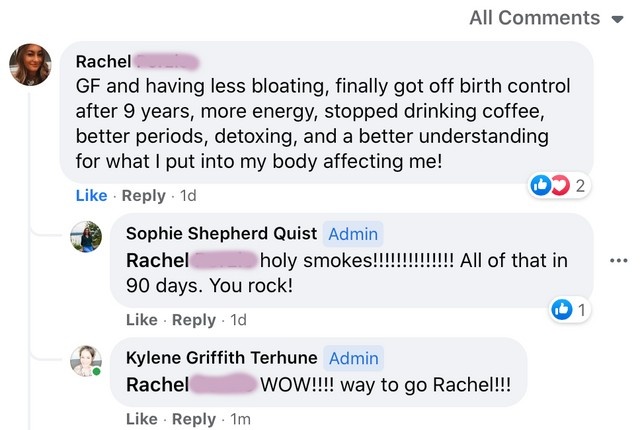Viewport: 640px width, 430px height.
Task: Click the Rachel mention in Kylene's reply
Action: [157, 385]
